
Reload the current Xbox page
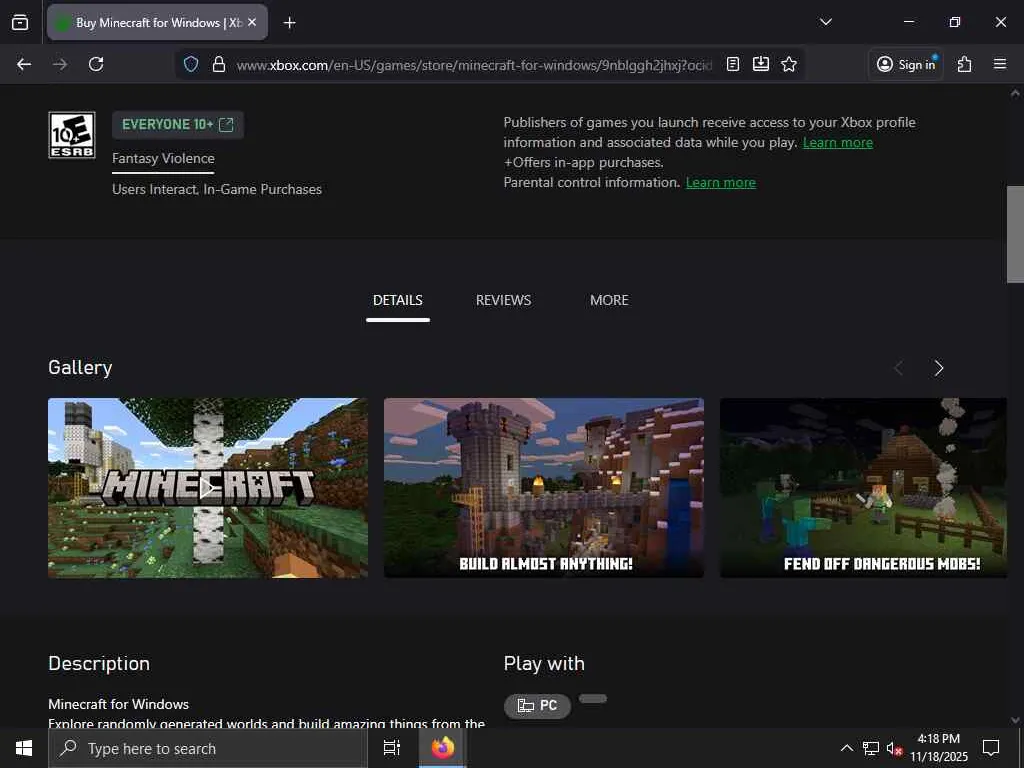(96, 64)
